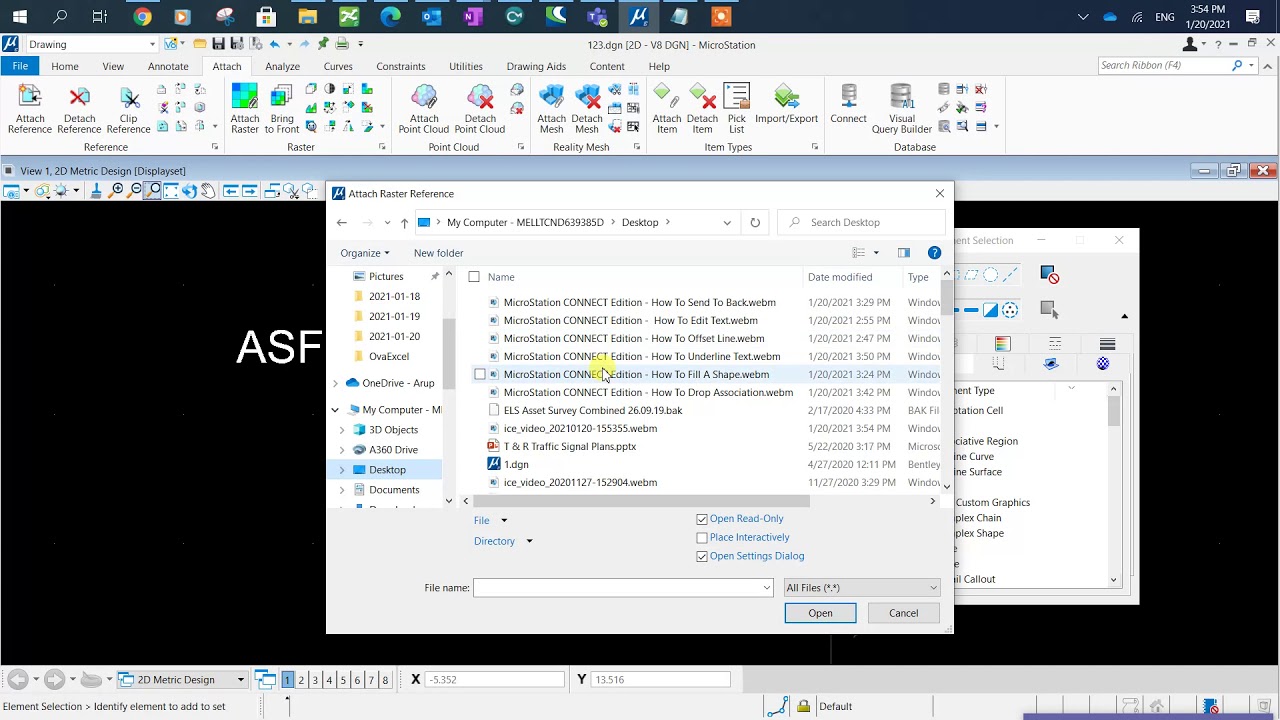Refresh the Desktop folder listing

[755, 222]
